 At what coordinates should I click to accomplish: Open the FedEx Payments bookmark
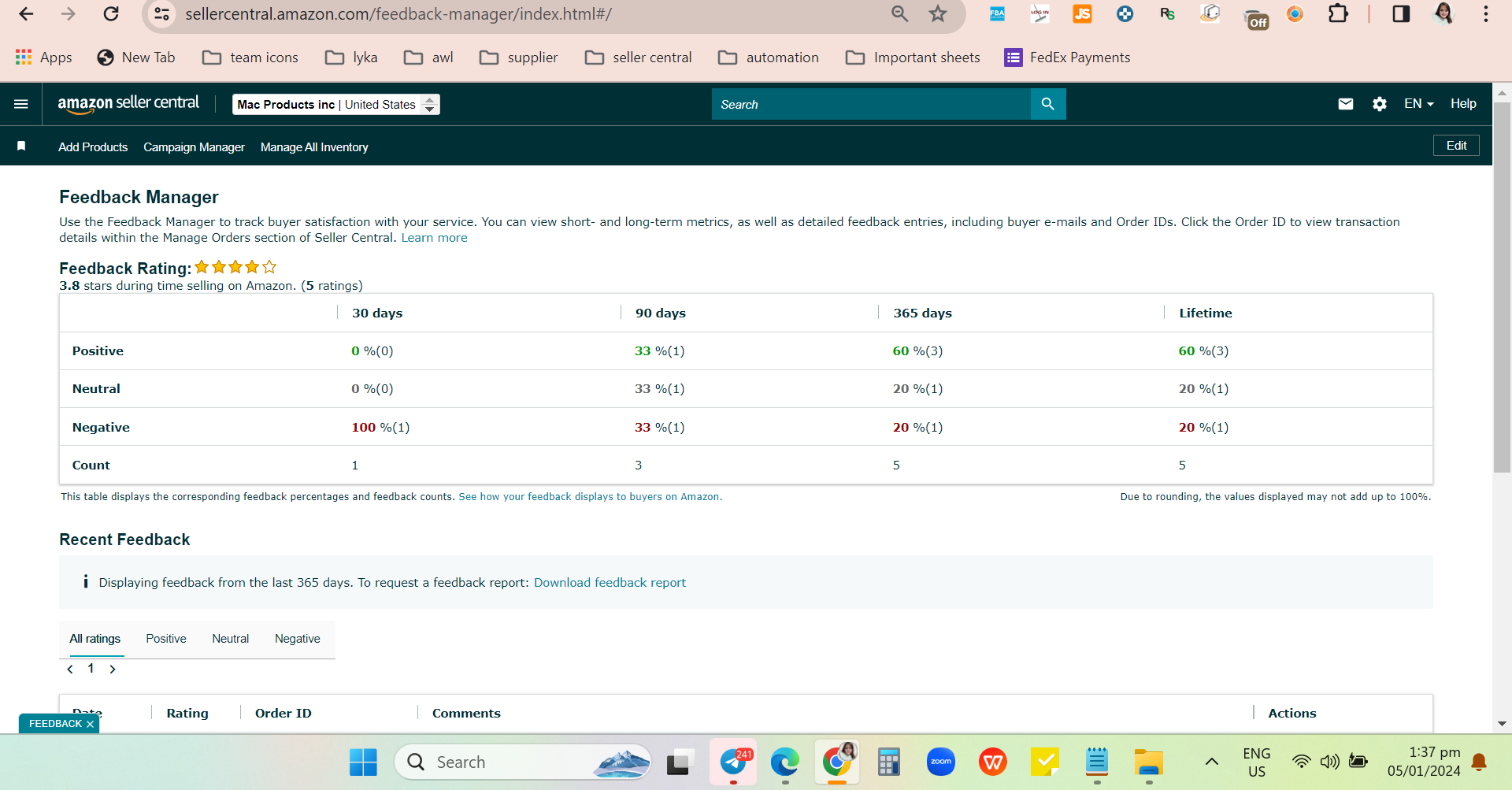click(x=1067, y=57)
